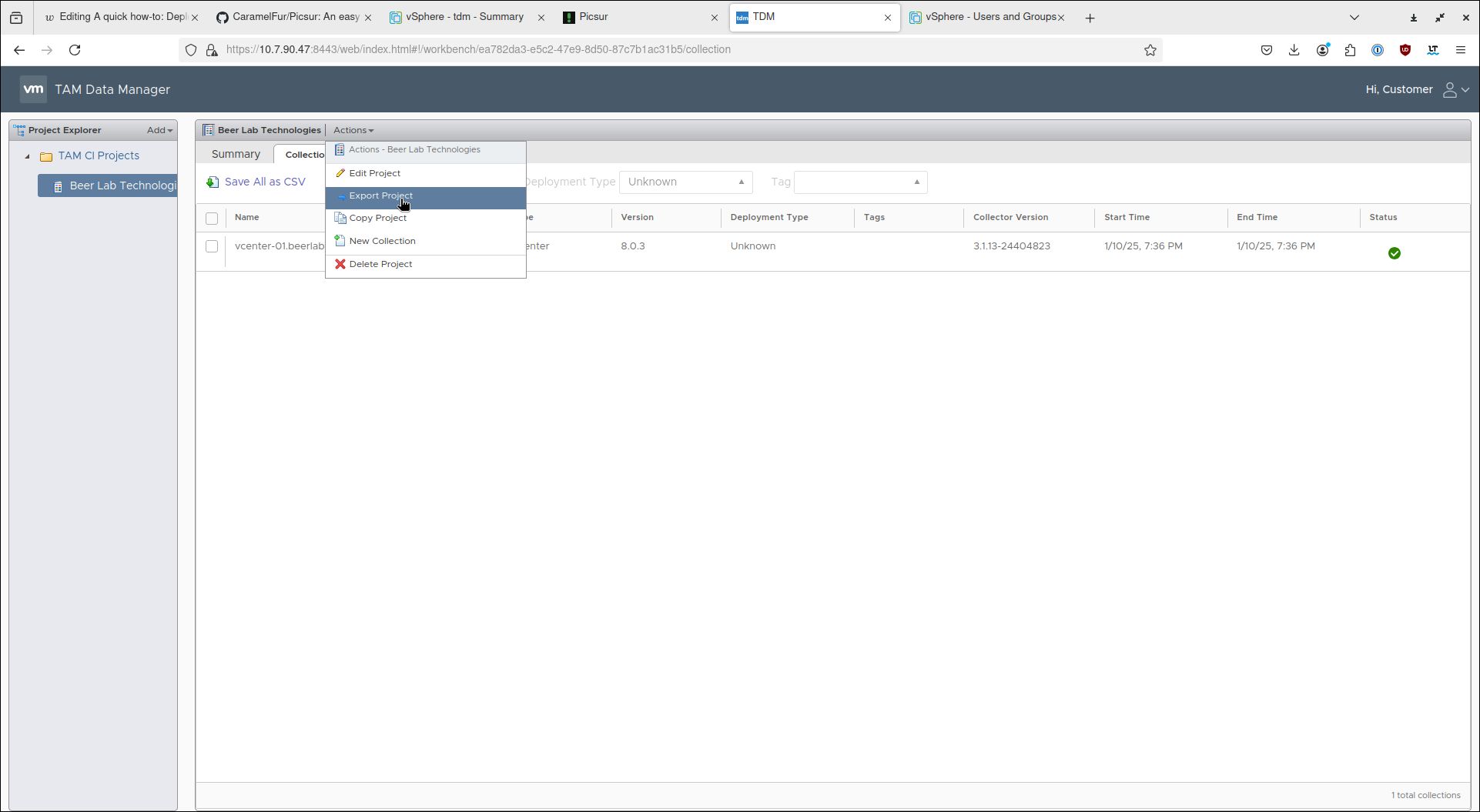Click the Beer Lab Technologies header project icon
Screen dimensions: 1480x812
pos(208,130)
